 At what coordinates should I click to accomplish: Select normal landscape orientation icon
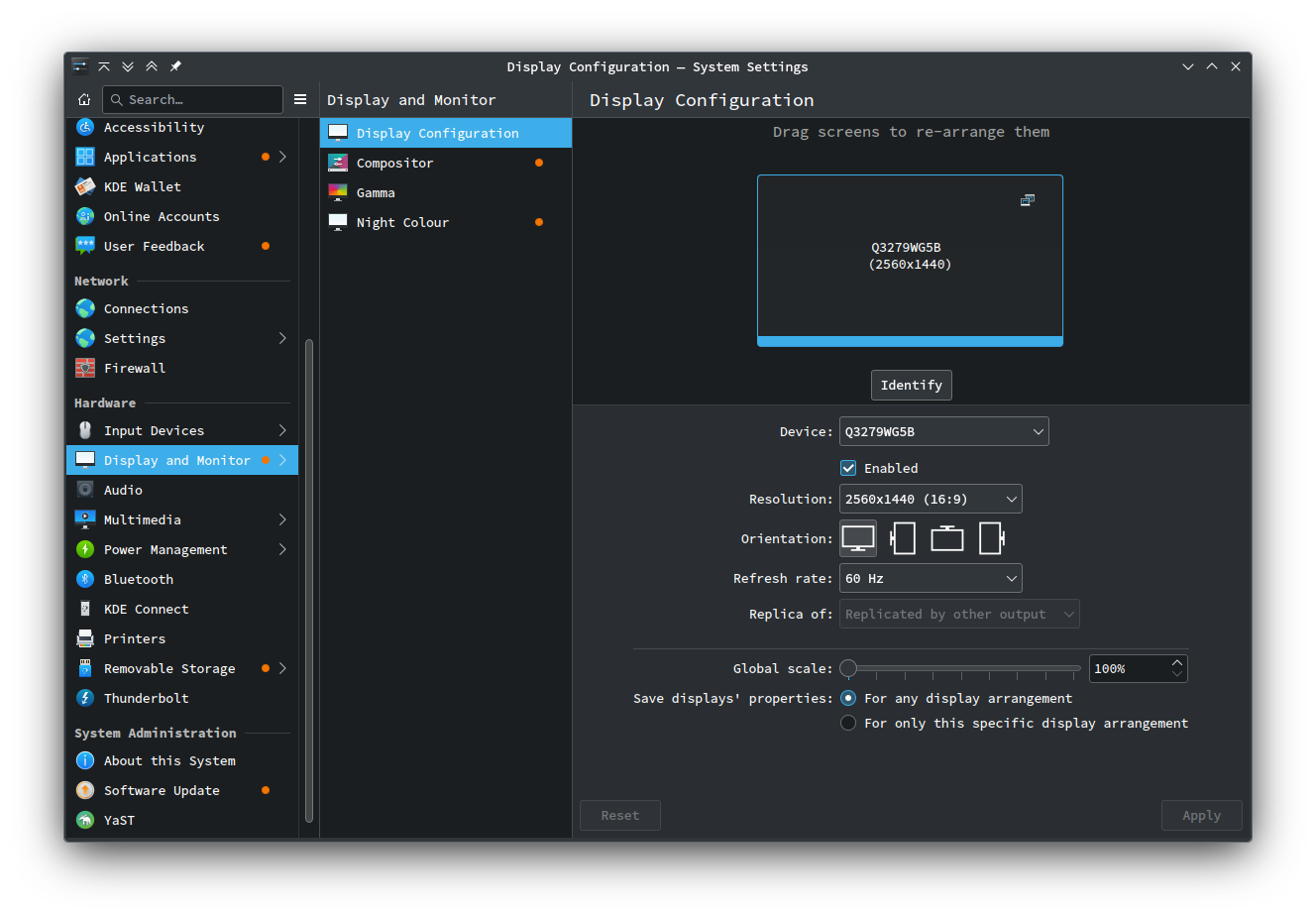coord(858,538)
